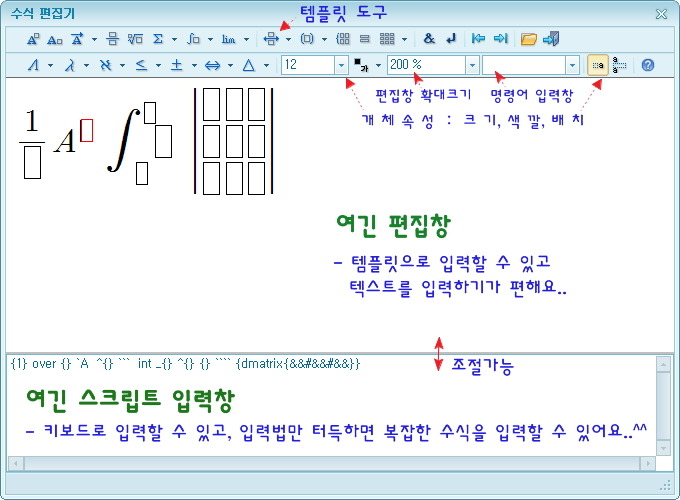Open the command input history dropdown
The image size is (680, 500).
(x=572, y=65)
